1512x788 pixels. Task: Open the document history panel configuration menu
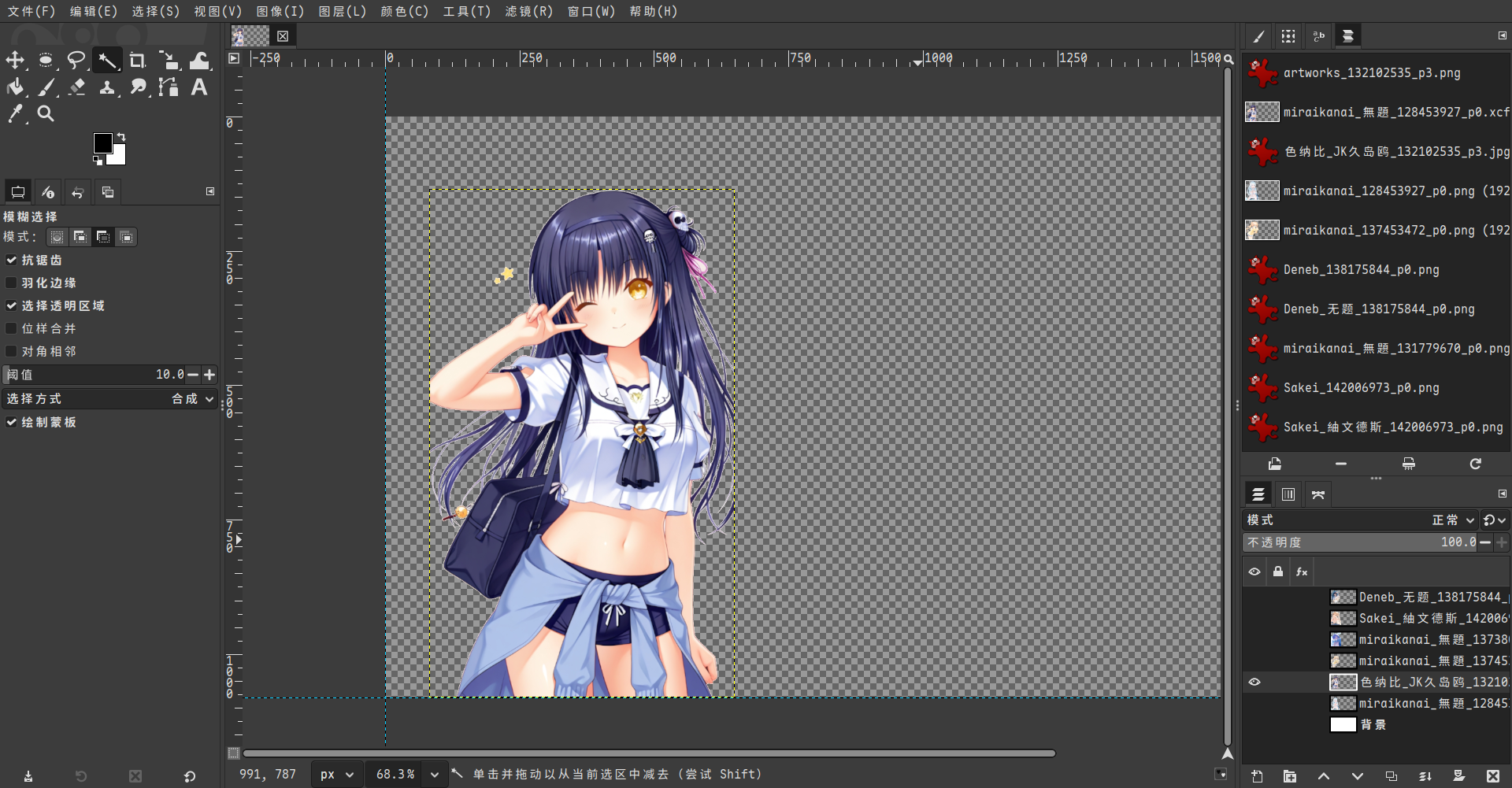pyautogui.click(x=1503, y=35)
